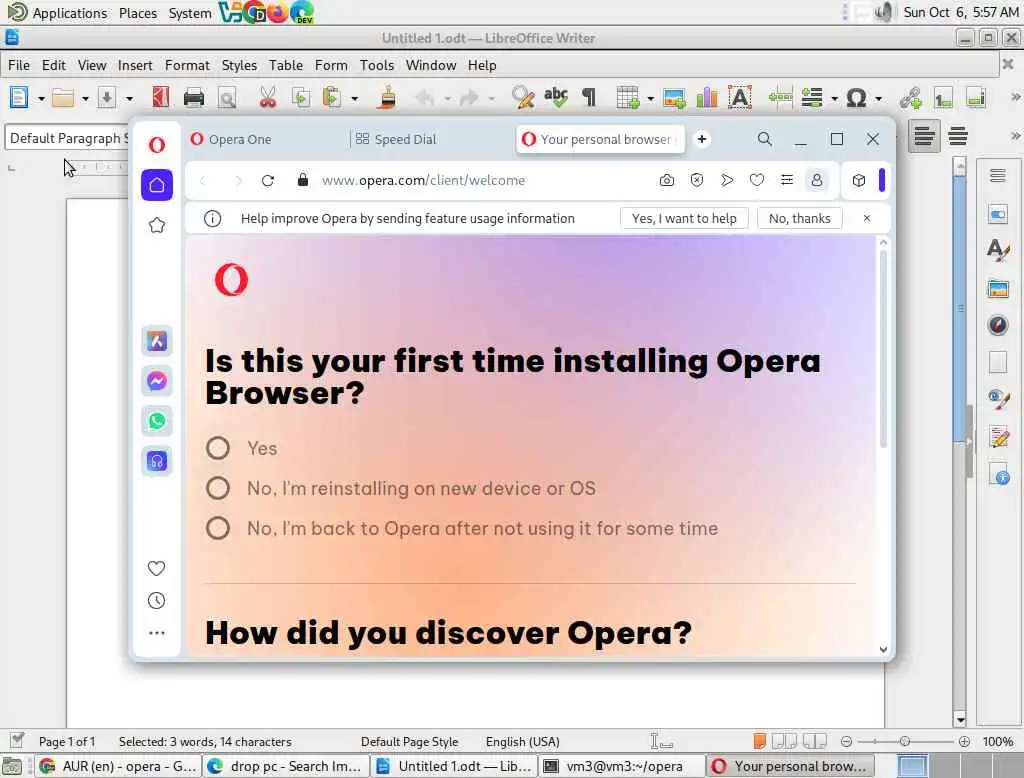This screenshot has width=1024, height=778.
Task: Insert text box icon in Writer
Action: coord(740,98)
